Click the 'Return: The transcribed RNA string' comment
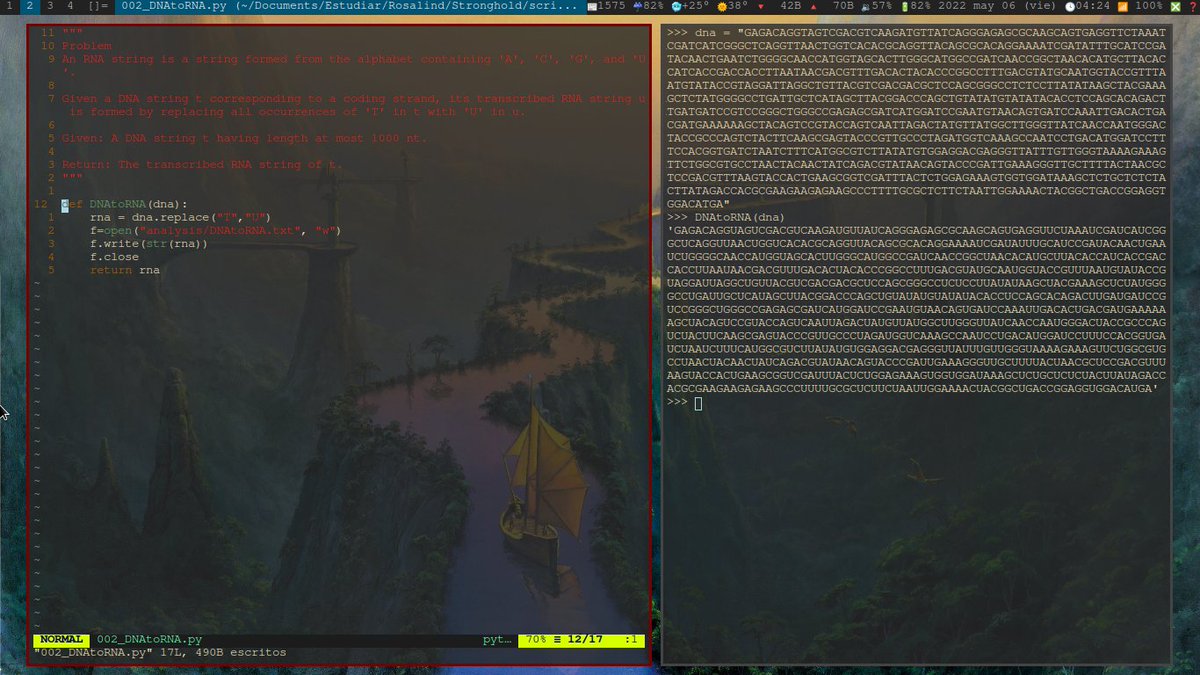This screenshot has width=1200, height=675. [202, 164]
